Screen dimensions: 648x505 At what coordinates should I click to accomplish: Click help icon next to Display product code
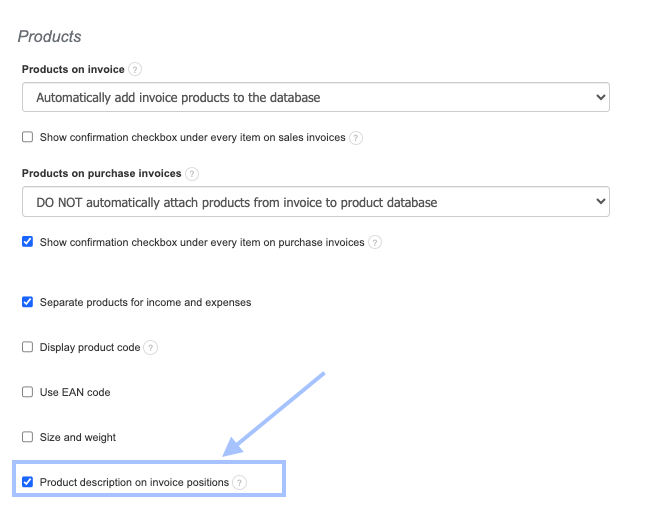coord(150,348)
